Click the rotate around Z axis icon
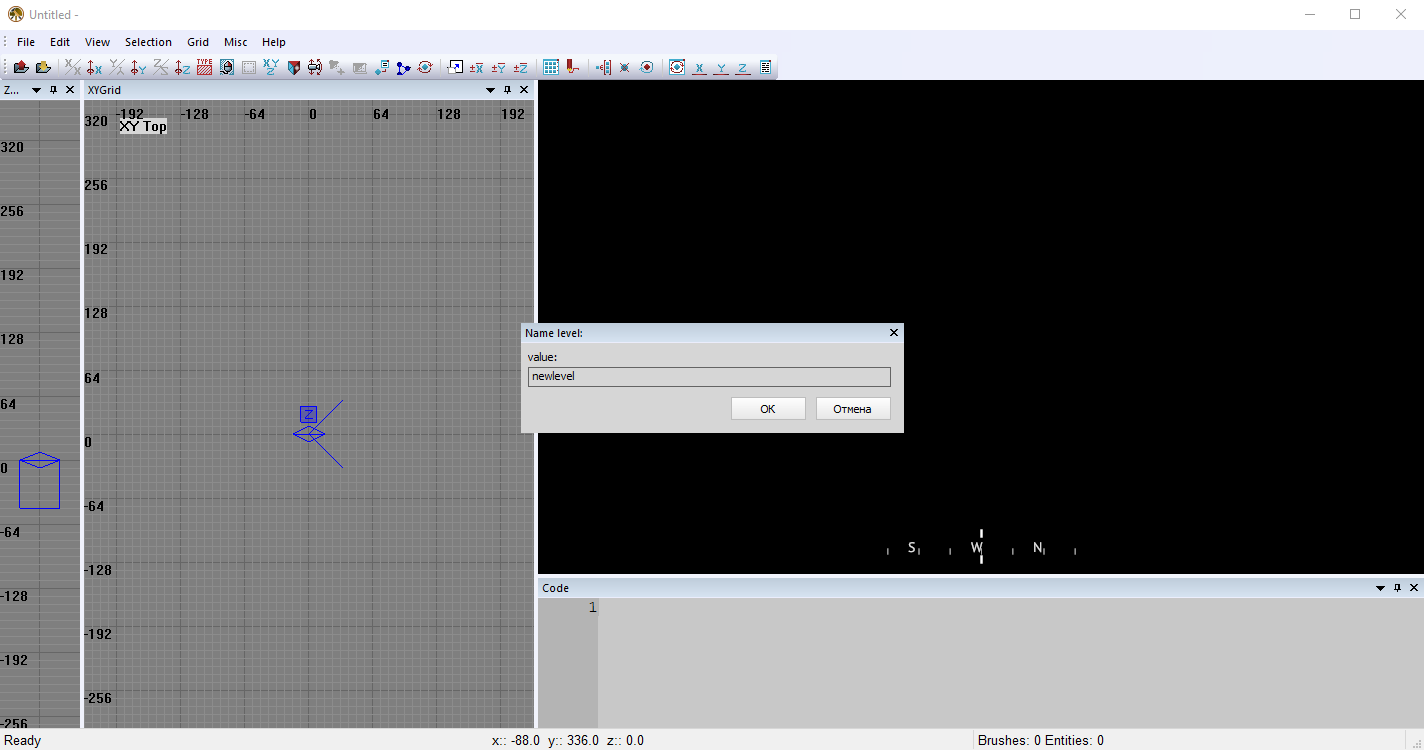This screenshot has width=1424, height=750. click(182, 67)
